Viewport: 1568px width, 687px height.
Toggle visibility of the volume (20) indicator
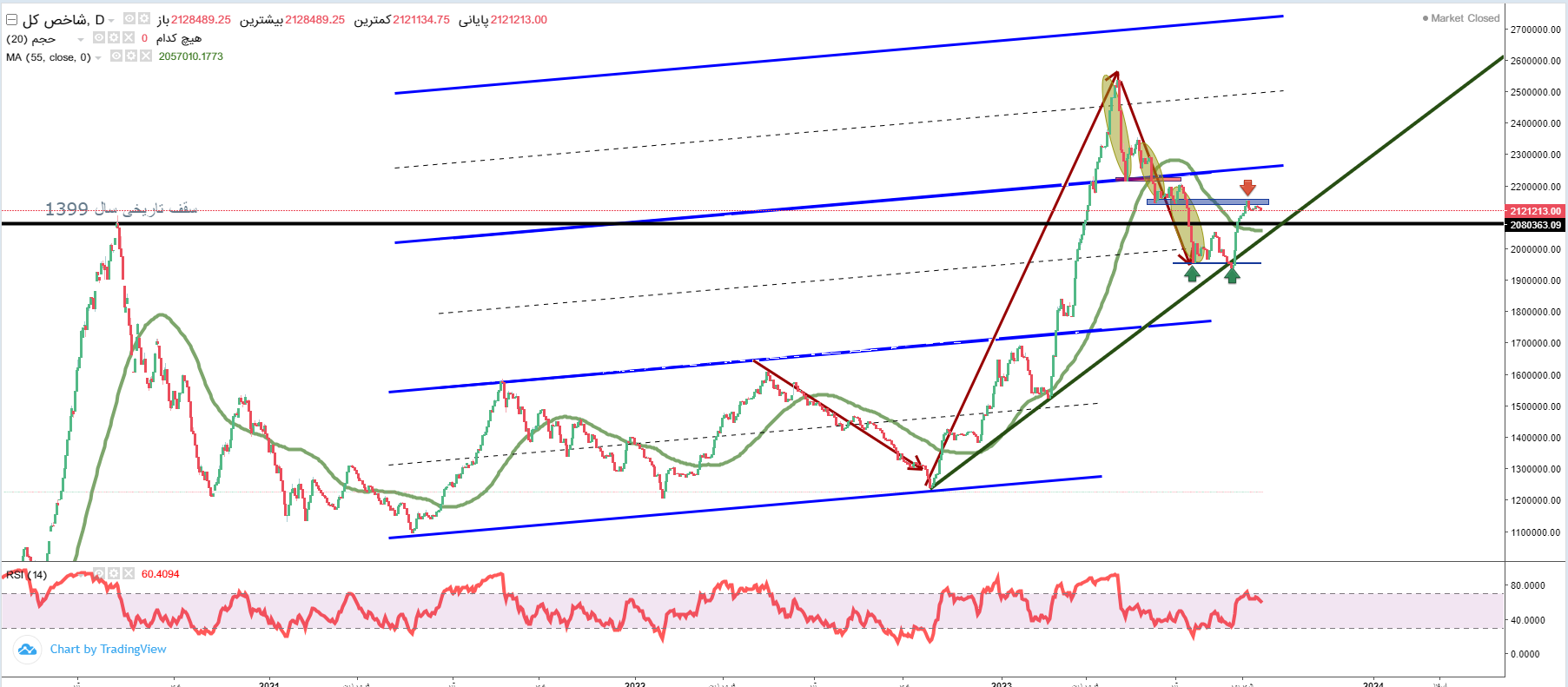click(x=99, y=37)
